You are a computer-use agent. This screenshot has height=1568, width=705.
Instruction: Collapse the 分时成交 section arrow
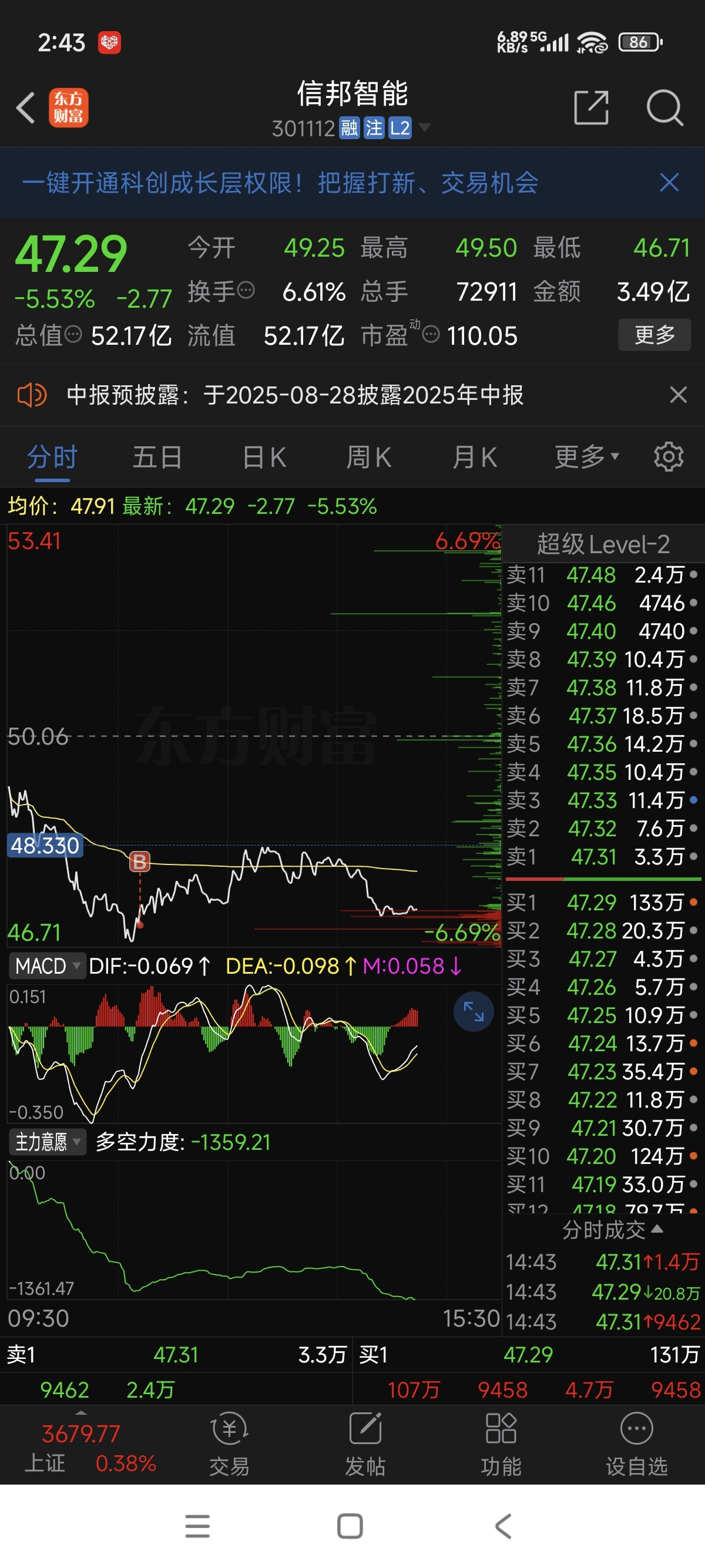[657, 1229]
